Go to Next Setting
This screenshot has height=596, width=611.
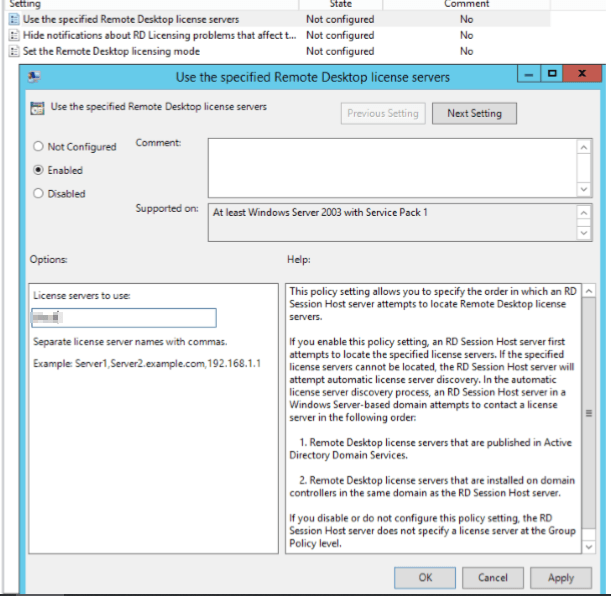[474, 113]
